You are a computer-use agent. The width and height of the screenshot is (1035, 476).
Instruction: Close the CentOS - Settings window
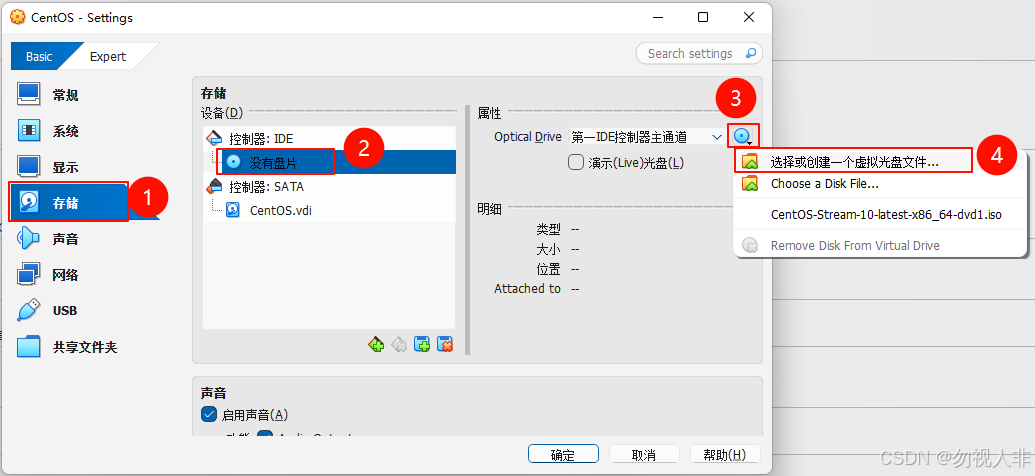click(749, 17)
